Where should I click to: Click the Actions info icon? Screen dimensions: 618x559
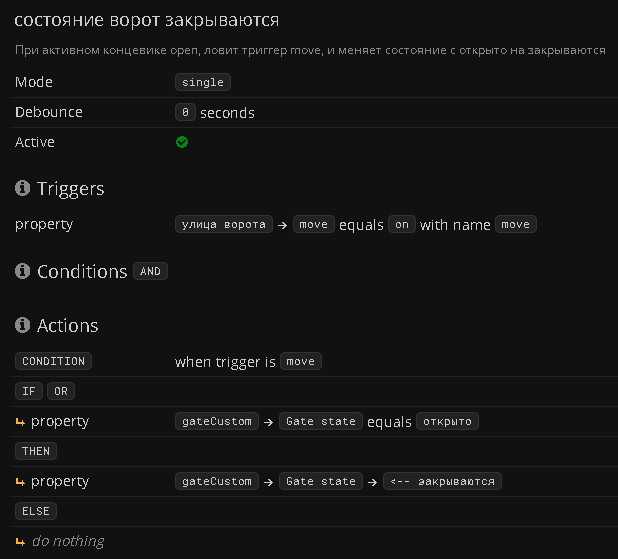coord(22,326)
